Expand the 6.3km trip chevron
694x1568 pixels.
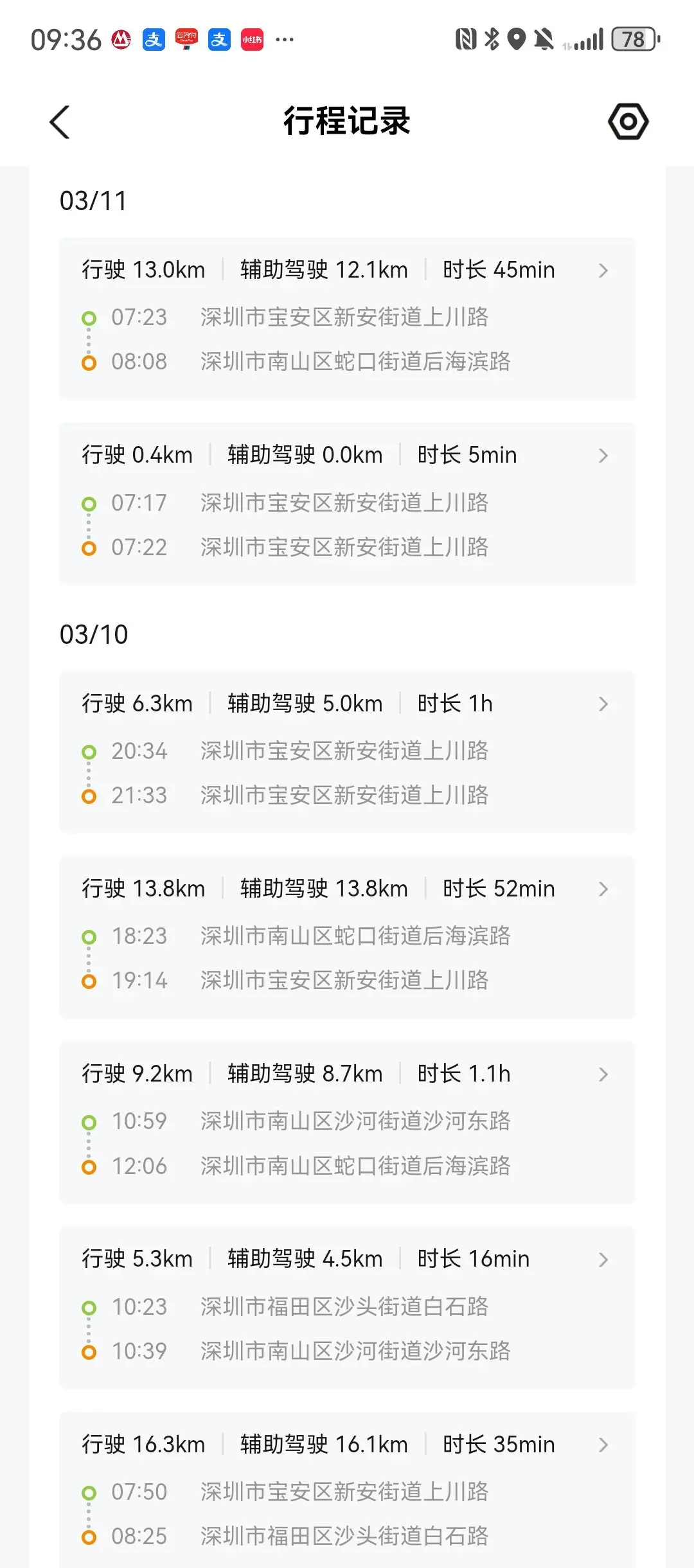pyautogui.click(x=603, y=704)
